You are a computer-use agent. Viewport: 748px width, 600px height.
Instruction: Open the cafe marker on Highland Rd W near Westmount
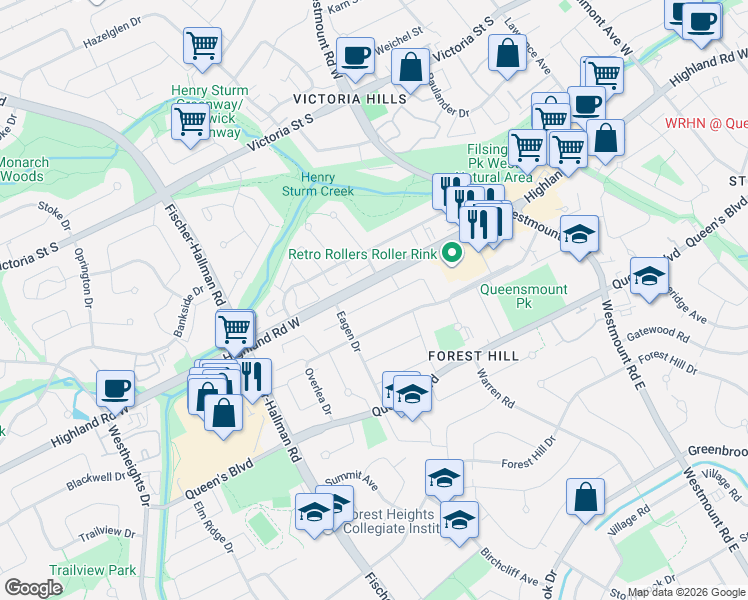[x=587, y=105]
